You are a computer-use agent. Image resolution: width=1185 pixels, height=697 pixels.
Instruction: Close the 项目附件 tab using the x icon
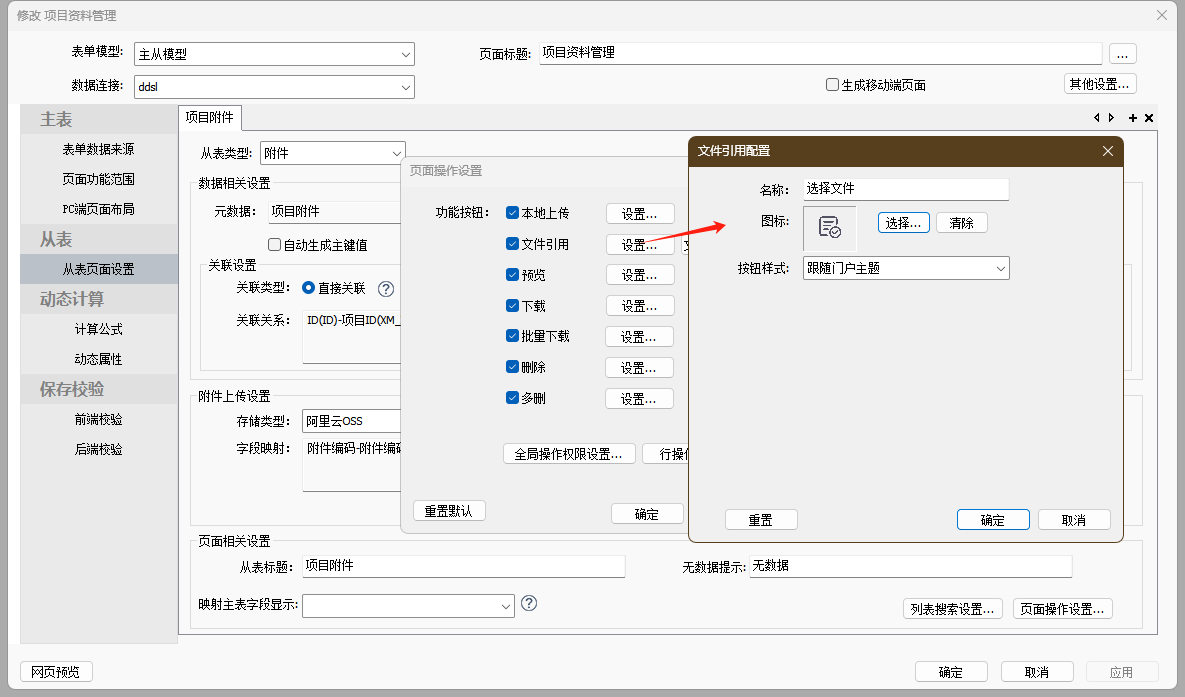1149,118
